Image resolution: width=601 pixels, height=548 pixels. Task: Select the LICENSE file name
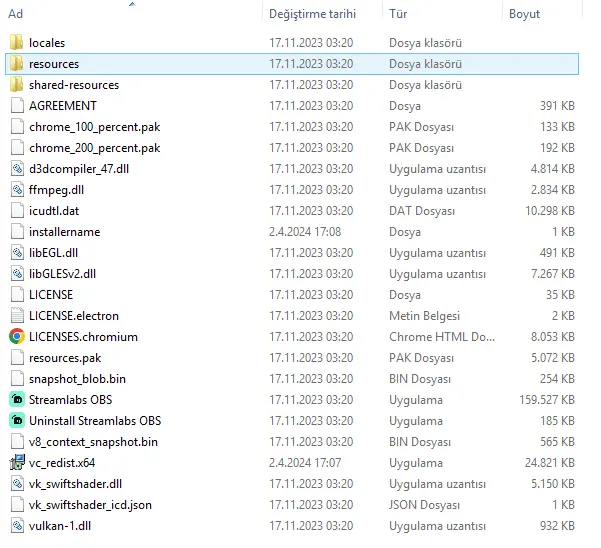pyautogui.click(x=51, y=295)
